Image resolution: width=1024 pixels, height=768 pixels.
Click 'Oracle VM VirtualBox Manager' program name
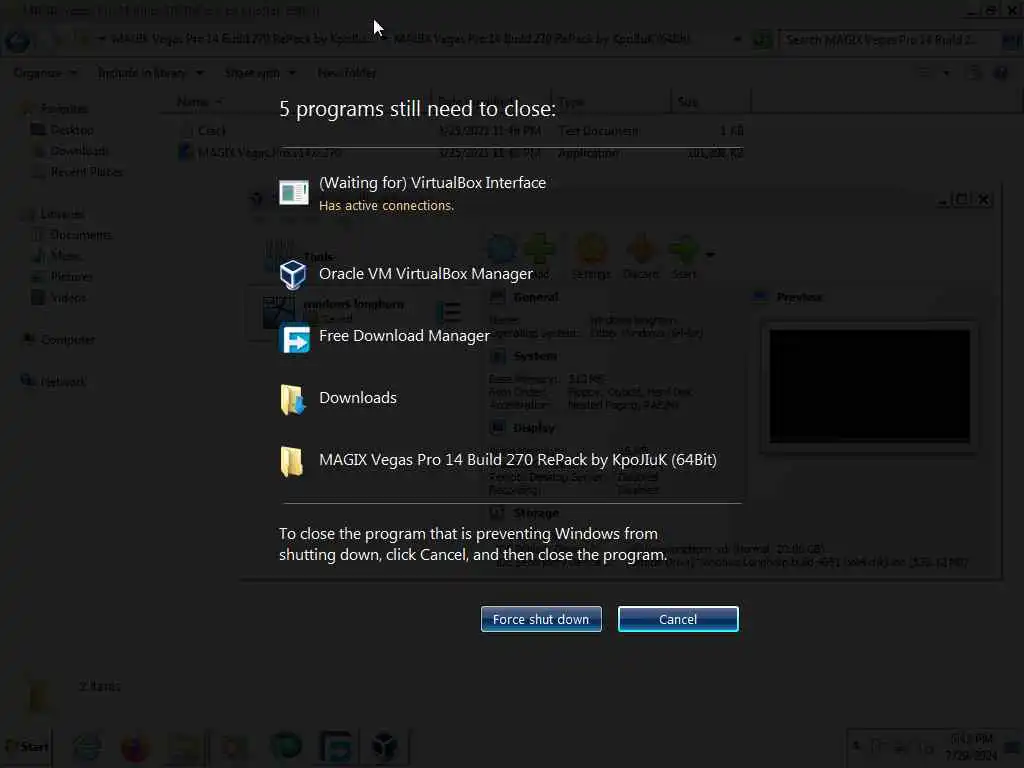(x=426, y=274)
